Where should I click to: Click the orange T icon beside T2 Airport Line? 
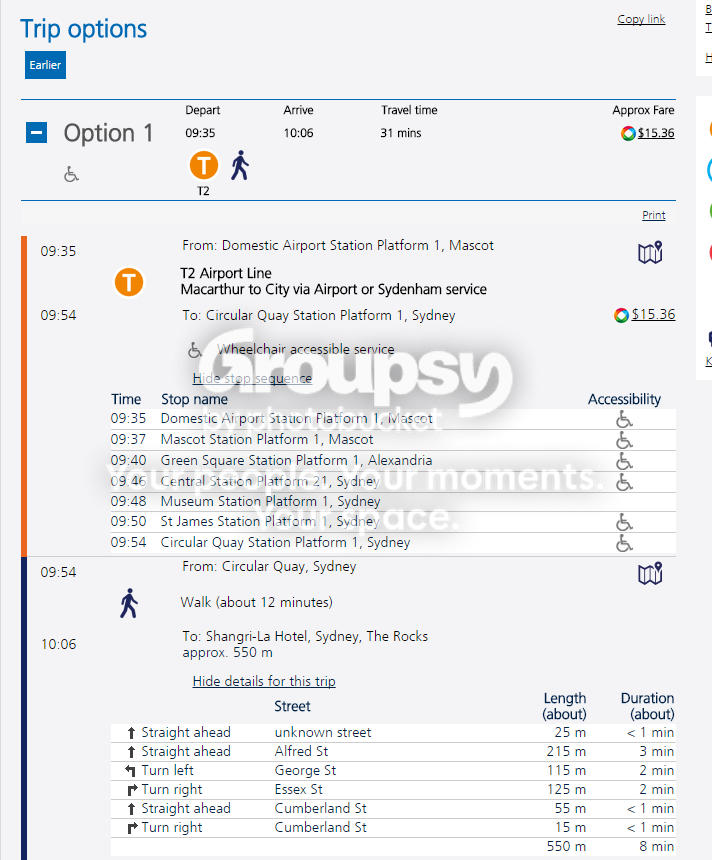point(129,282)
